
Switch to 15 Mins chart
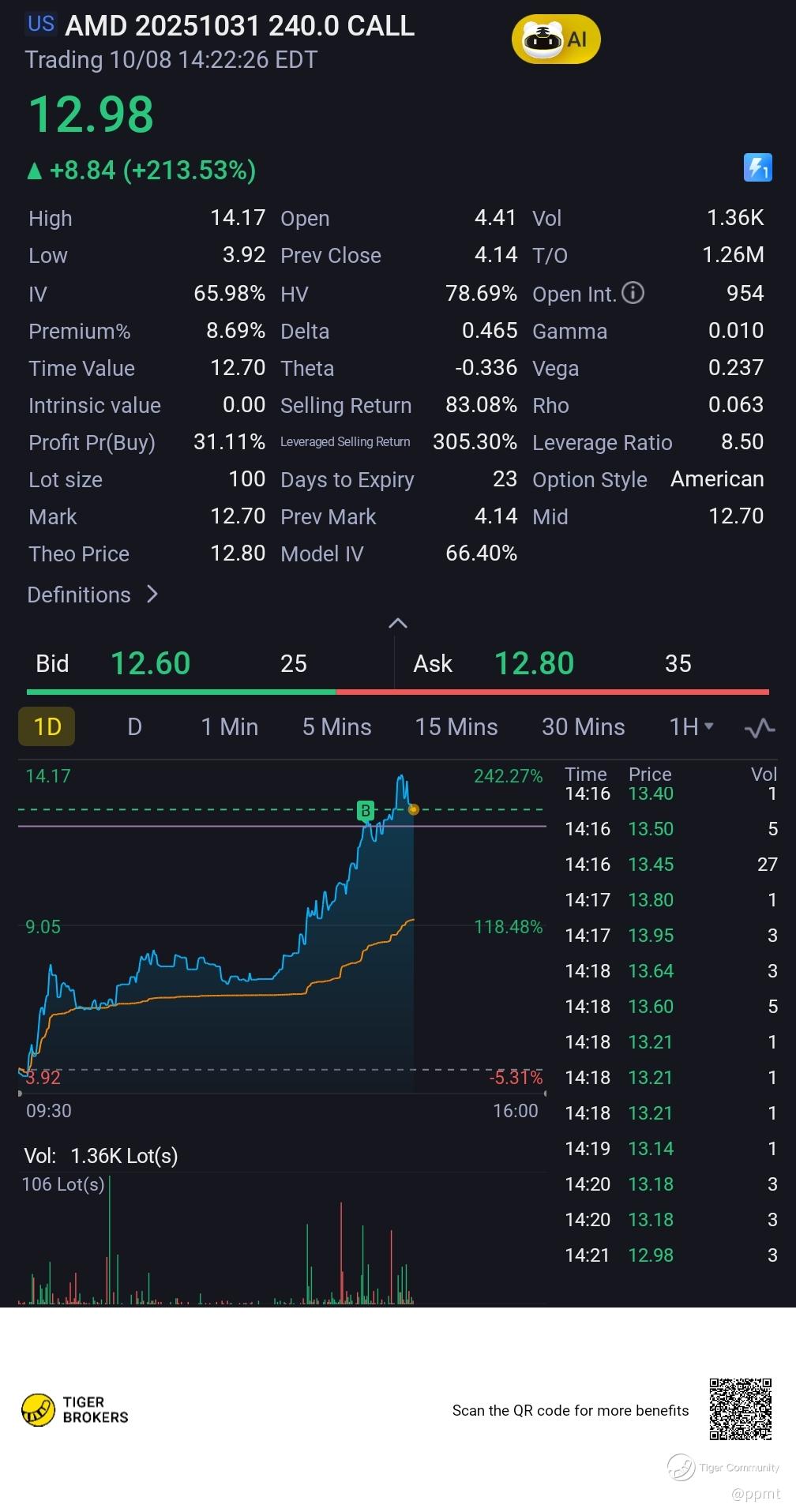click(x=456, y=727)
